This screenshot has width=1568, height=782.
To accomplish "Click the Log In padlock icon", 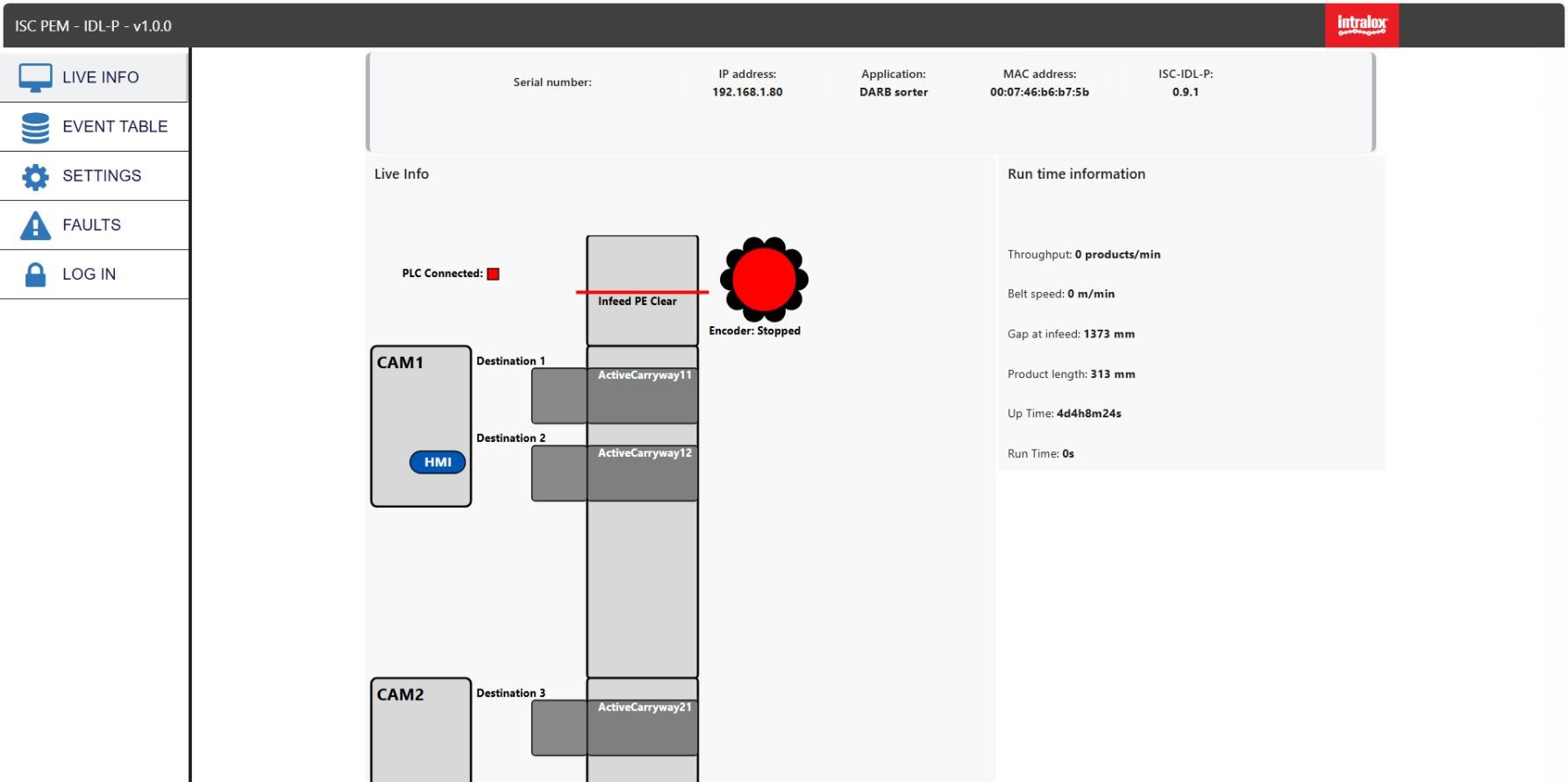I will pos(35,274).
